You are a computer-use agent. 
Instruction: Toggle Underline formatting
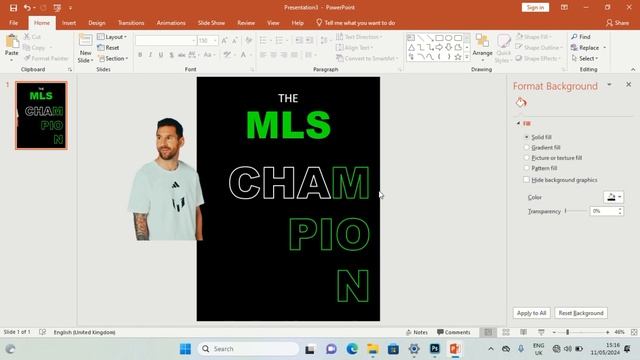(x=161, y=55)
